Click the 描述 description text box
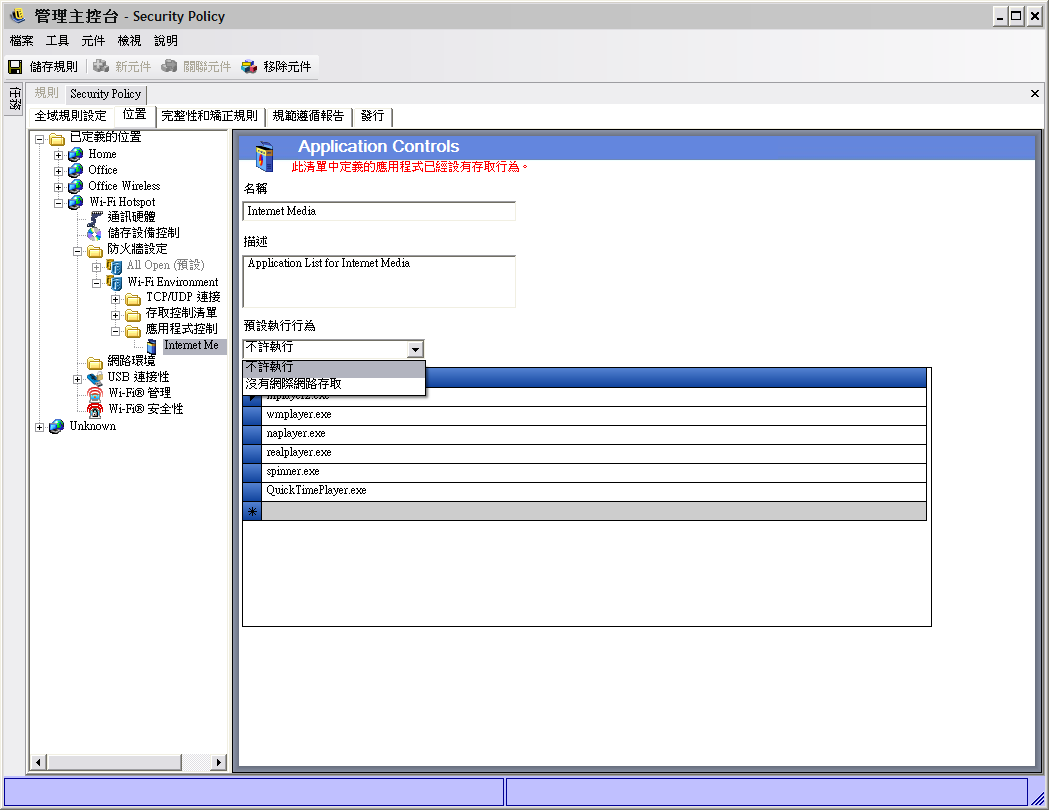The width and height of the screenshot is (1049, 810). coord(379,282)
